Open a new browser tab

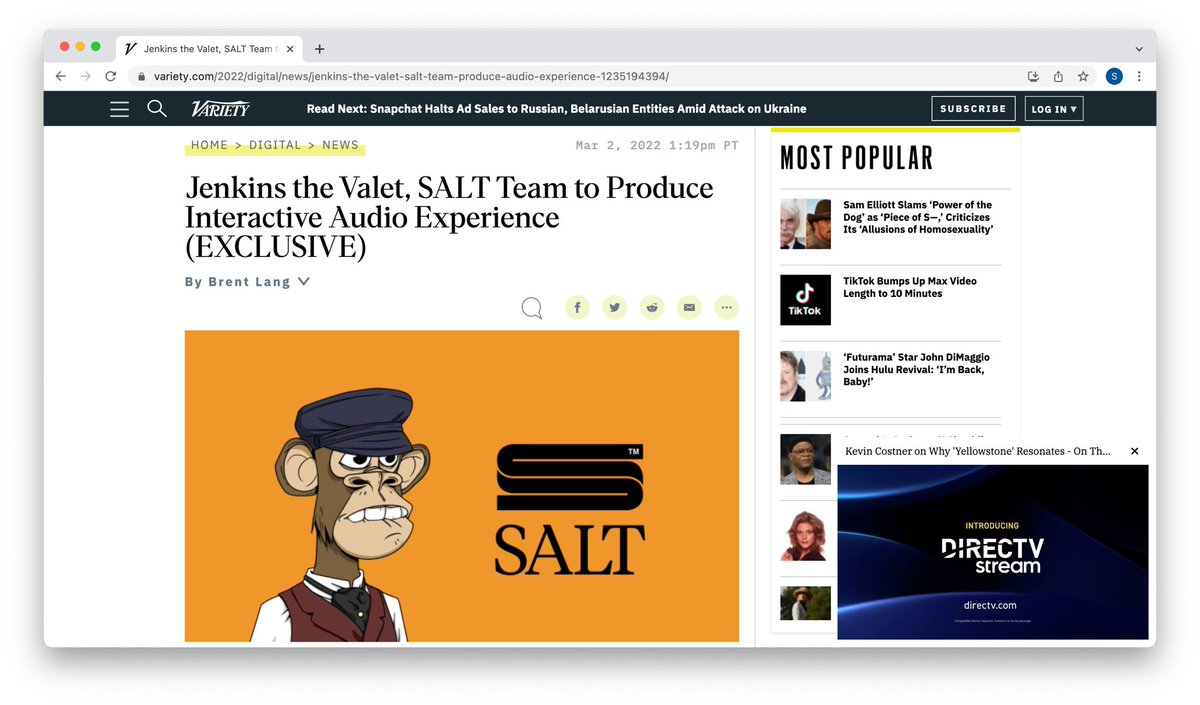pos(320,48)
